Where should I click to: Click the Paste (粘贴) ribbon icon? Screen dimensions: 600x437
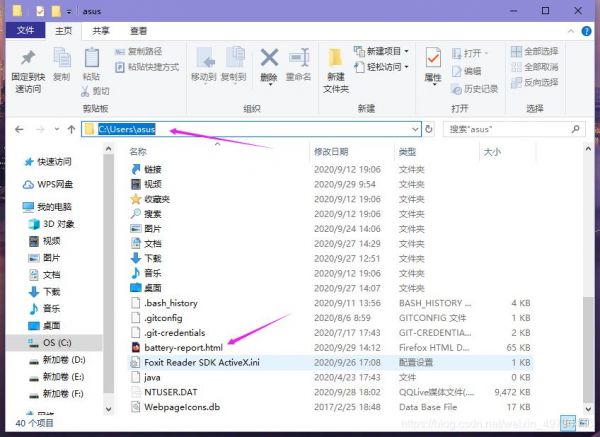click(x=92, y=58)
